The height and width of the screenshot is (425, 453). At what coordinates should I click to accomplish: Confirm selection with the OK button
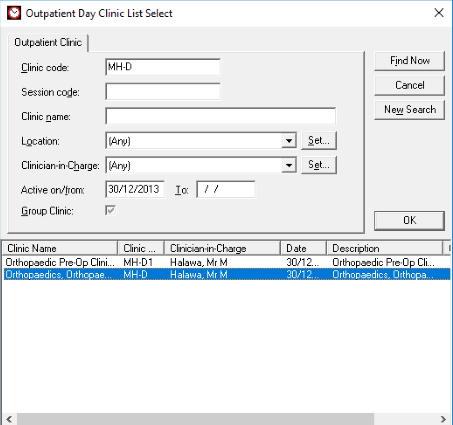409,220
